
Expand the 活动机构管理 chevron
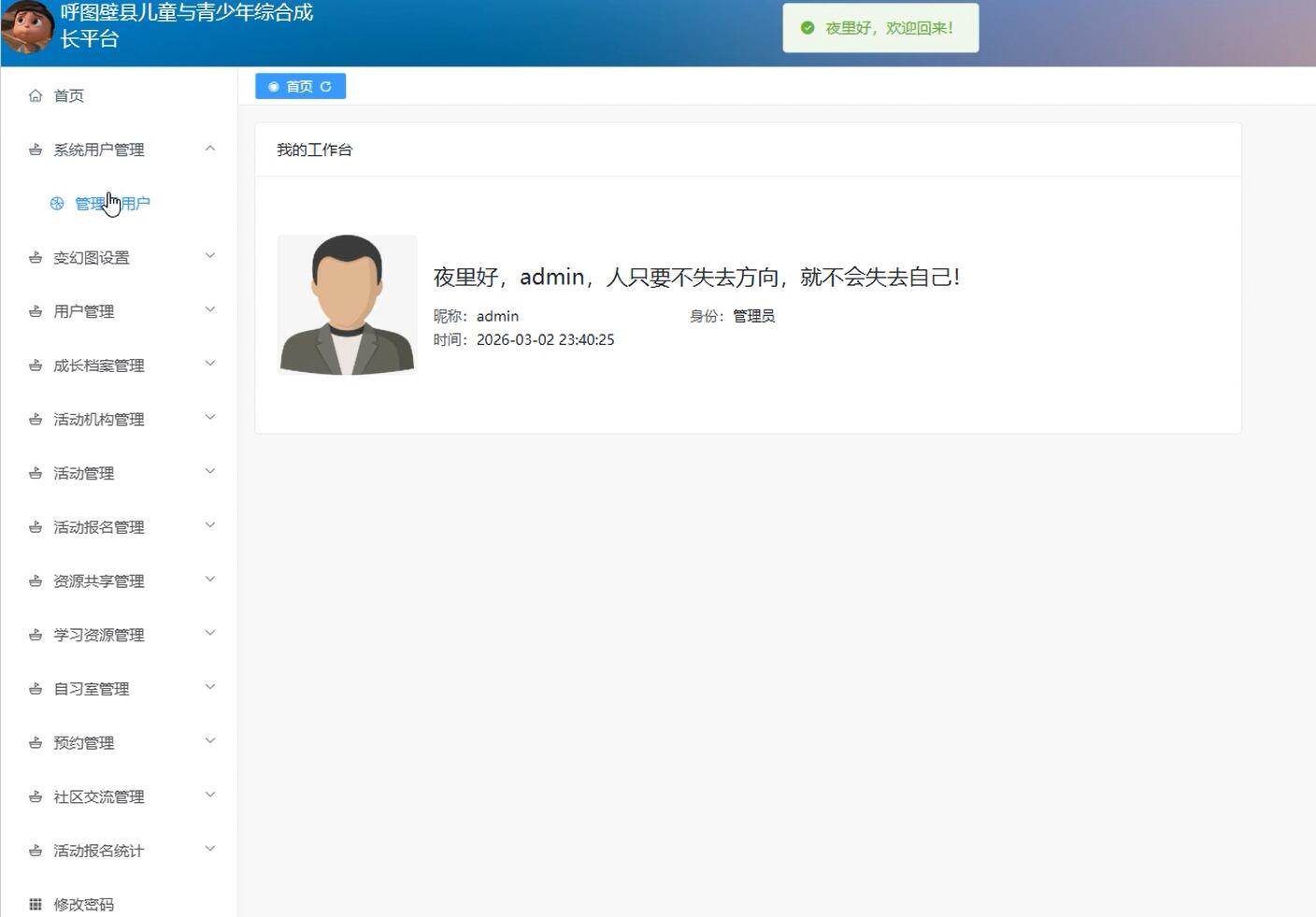tap(210, 418)
